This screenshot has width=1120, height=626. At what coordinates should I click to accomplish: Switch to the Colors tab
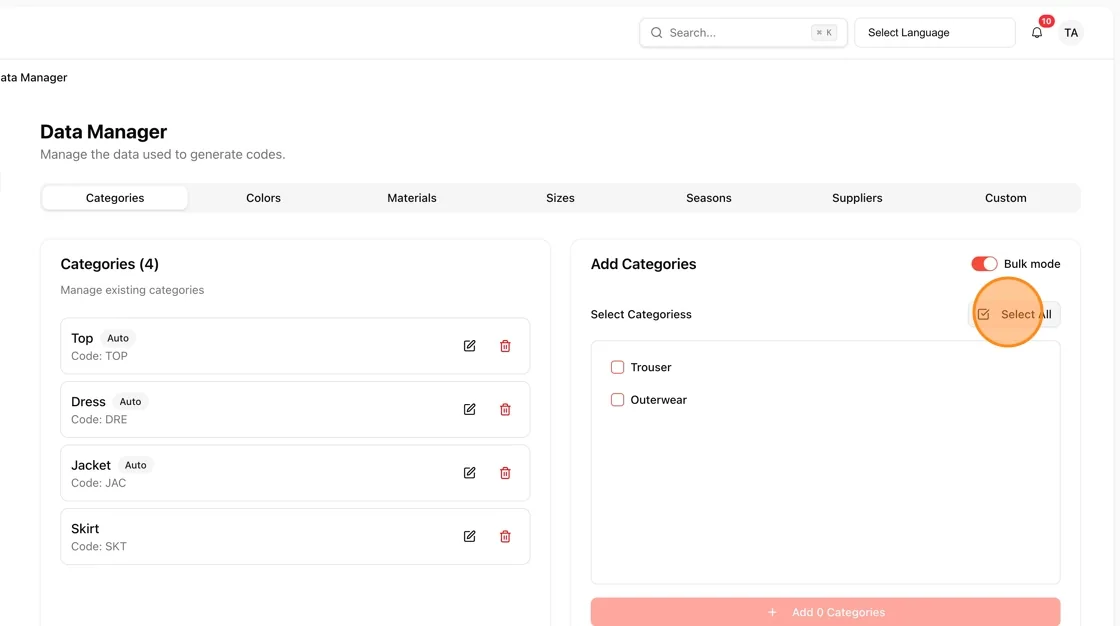coord(264,198)
